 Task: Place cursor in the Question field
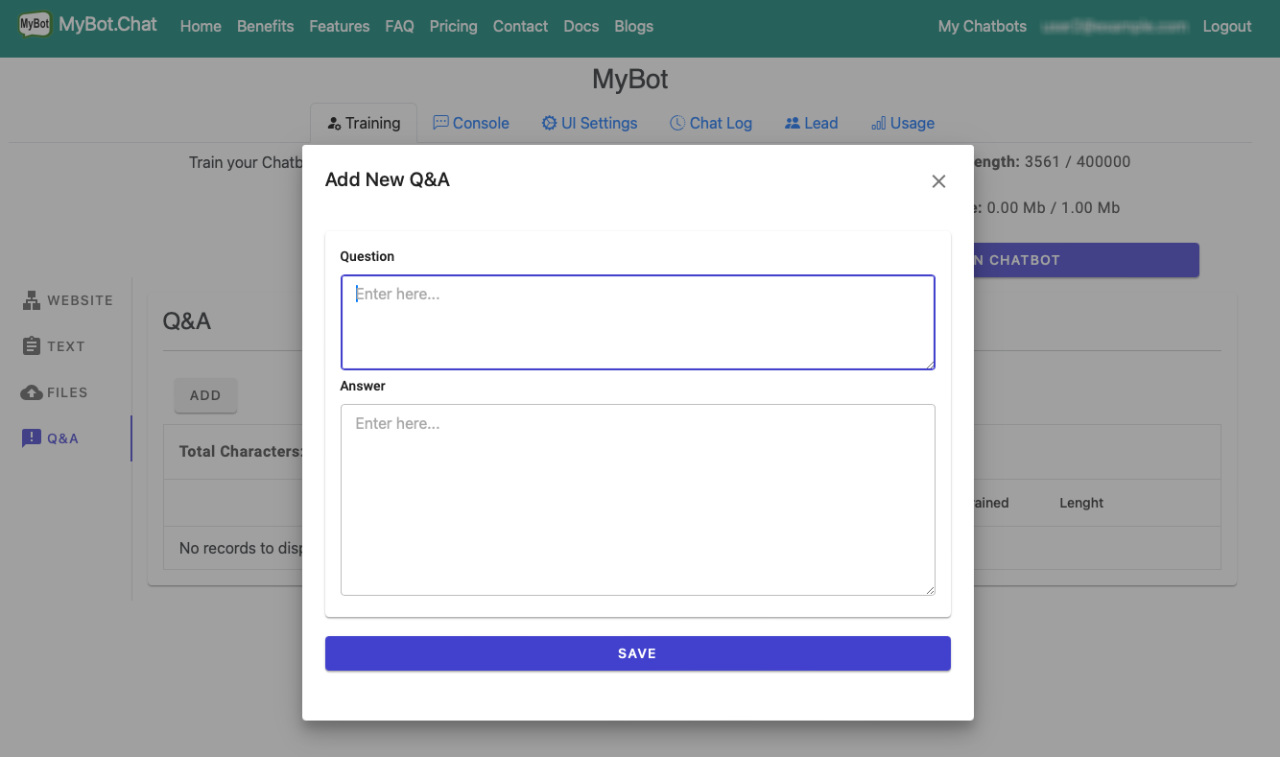pyautogui.click(x=637, y=320)
